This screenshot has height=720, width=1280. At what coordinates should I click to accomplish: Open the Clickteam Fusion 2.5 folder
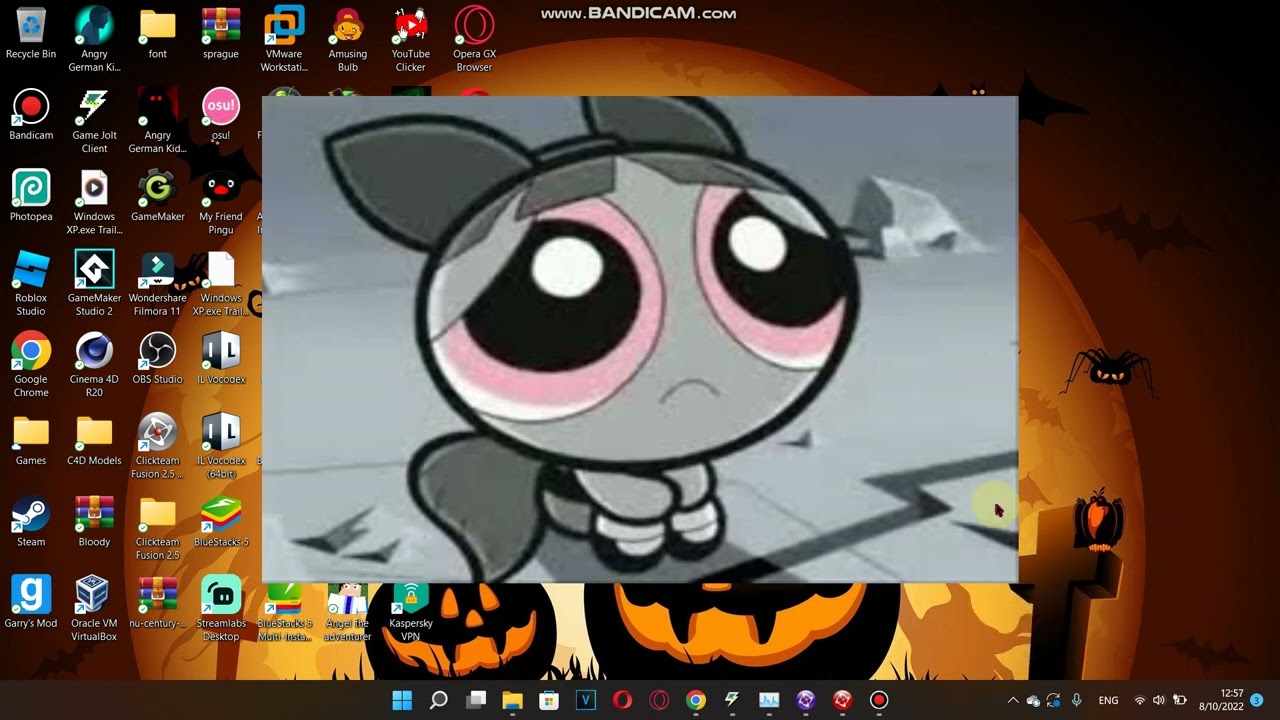pos(158,527)
